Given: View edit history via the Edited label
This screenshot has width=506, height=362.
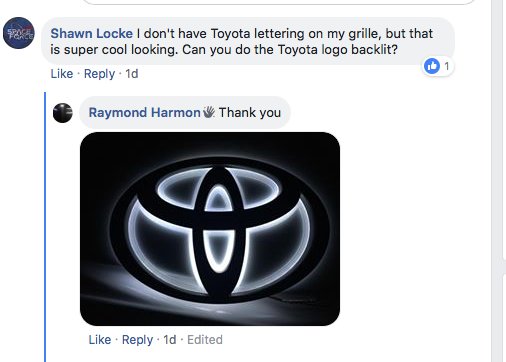Looking at the screenshot, I should tap(205, 340).
